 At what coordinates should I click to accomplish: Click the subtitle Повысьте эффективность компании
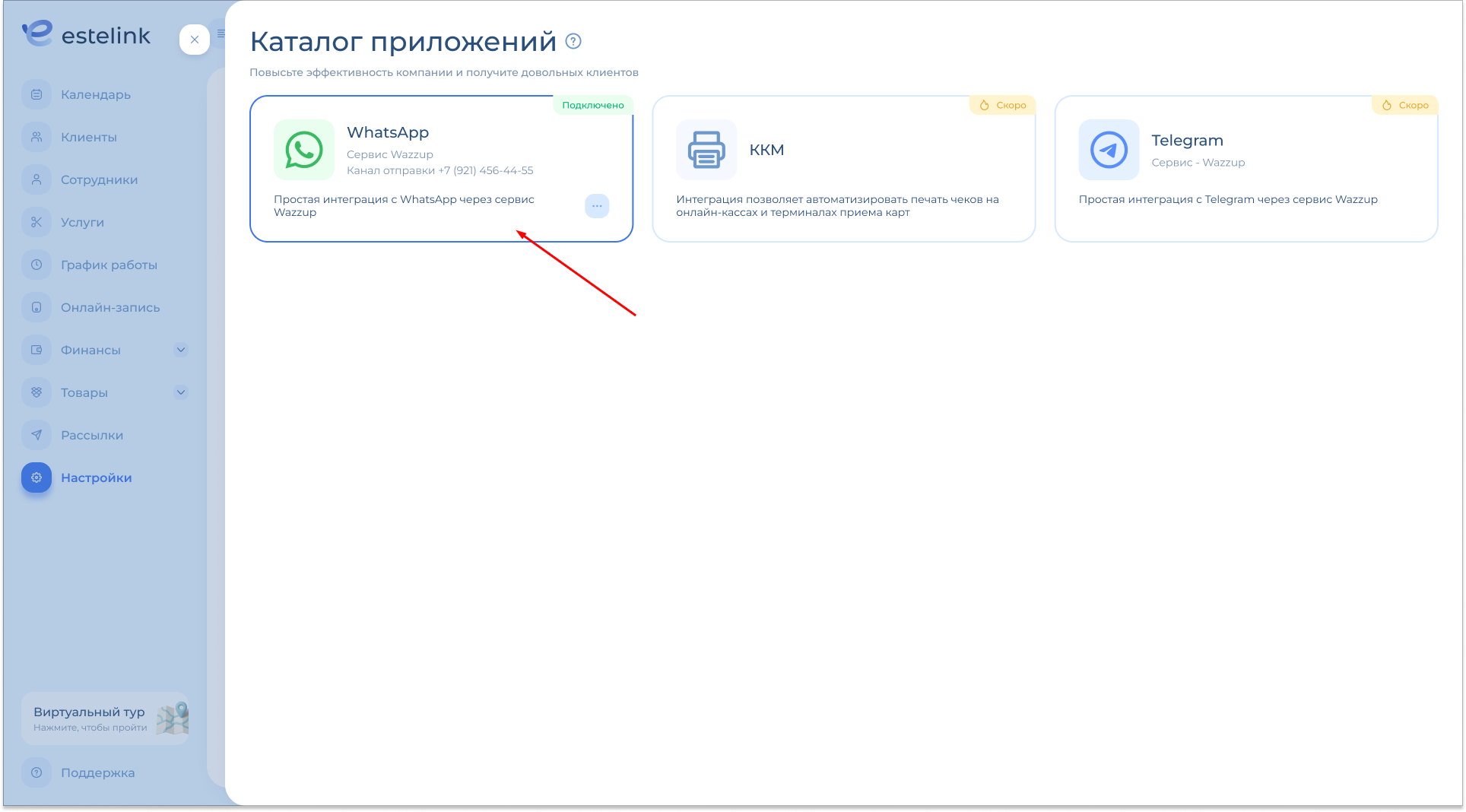(444, 72)
